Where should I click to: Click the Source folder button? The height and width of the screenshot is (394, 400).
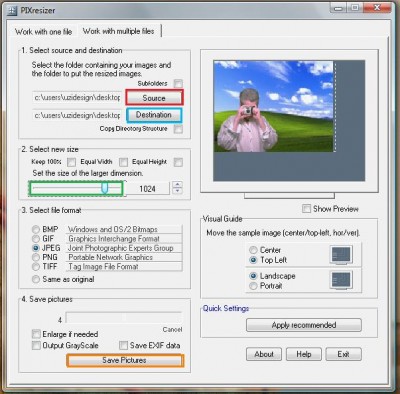pos(154,98)
